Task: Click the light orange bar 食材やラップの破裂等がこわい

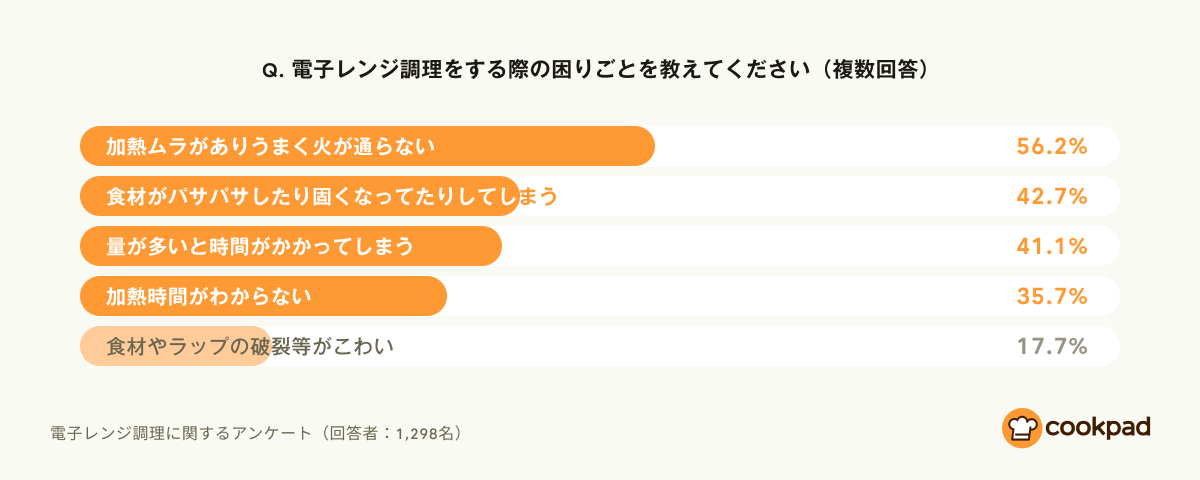Action: (x=176, y=346)
